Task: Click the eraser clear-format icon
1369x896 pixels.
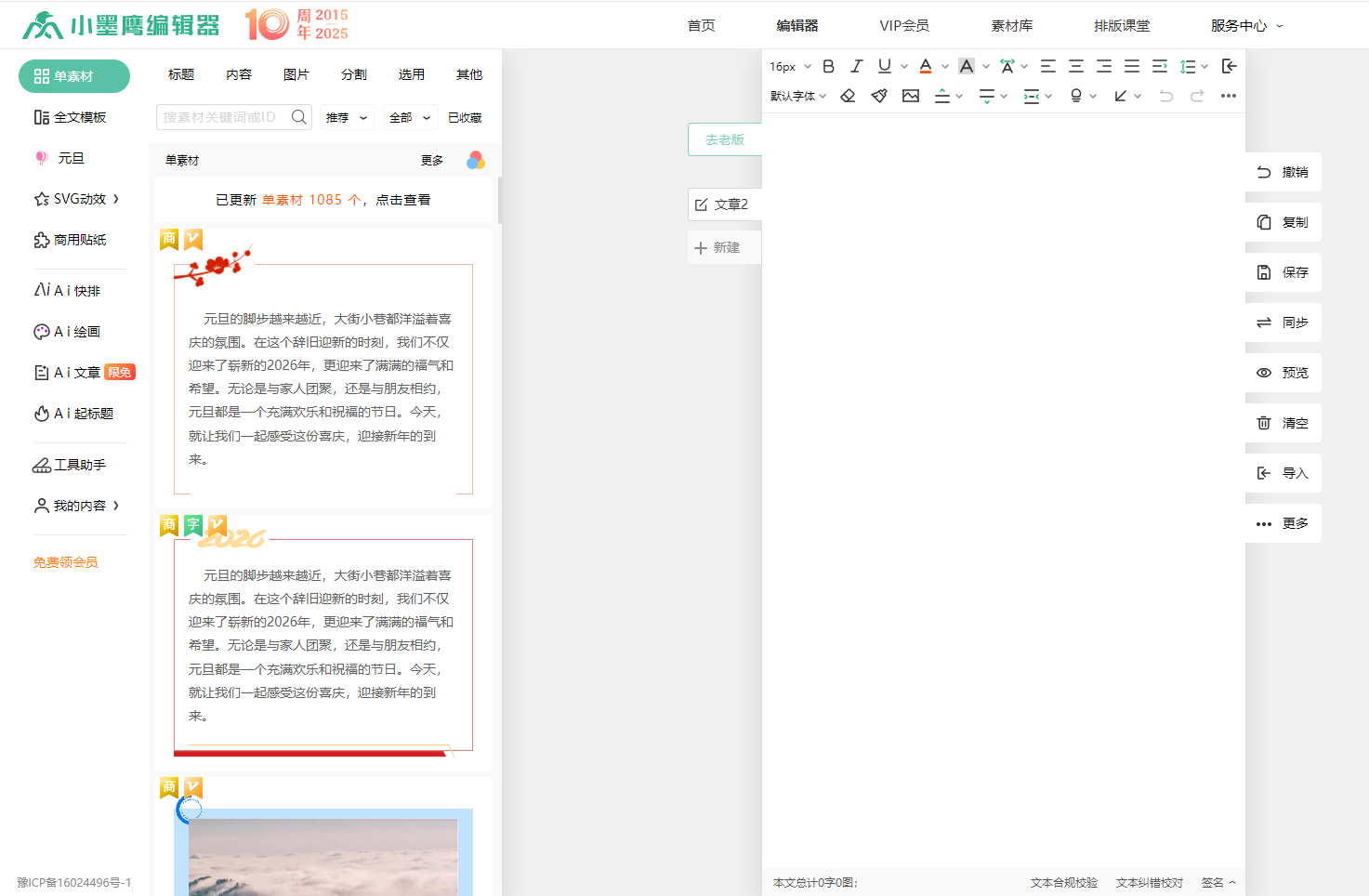Action: point(848,96)
